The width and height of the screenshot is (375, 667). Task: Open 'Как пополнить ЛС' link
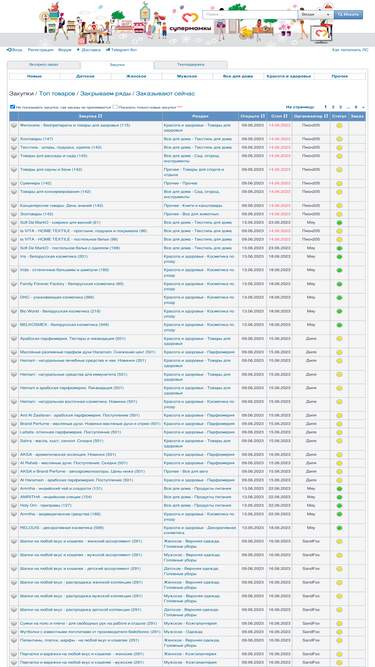350,50
